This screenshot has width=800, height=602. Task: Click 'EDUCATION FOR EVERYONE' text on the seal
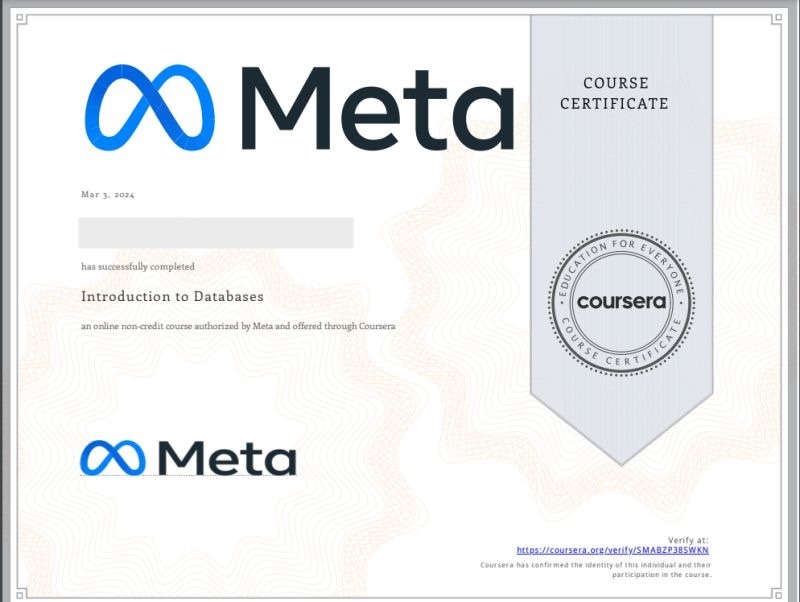click(620, 252)
